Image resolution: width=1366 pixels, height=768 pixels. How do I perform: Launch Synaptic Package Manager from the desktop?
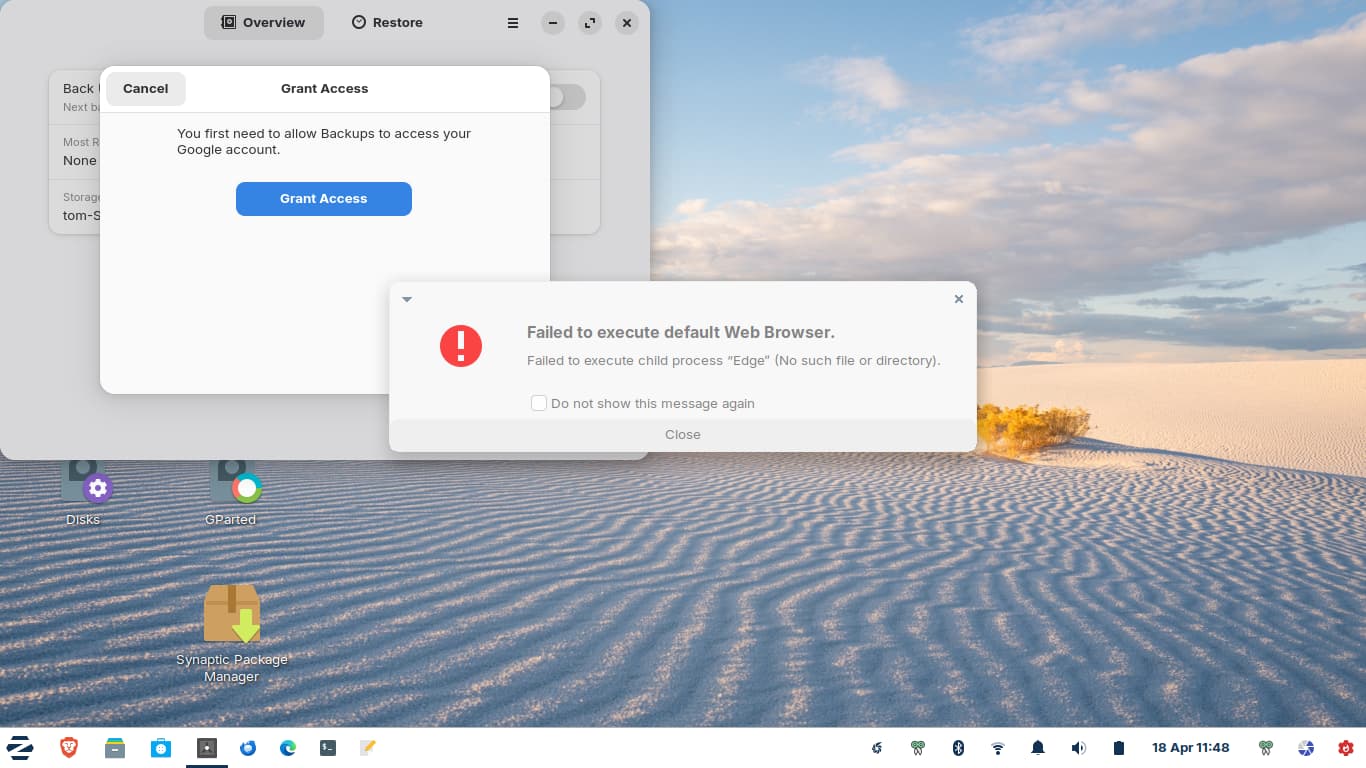233,613
